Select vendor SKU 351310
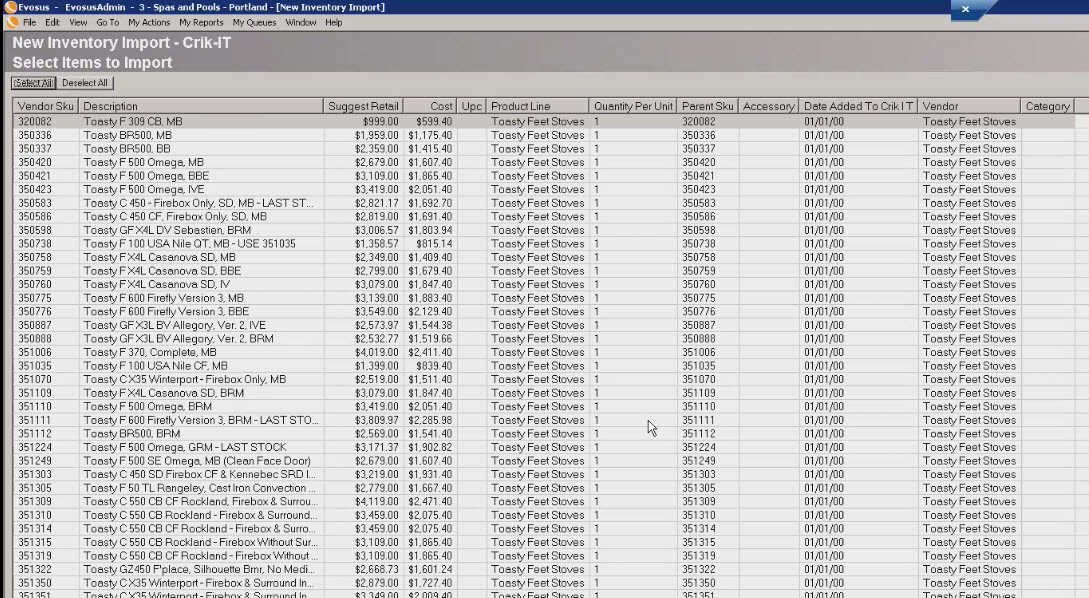The width and height of the screenshot is (1089, 598). 35,515
